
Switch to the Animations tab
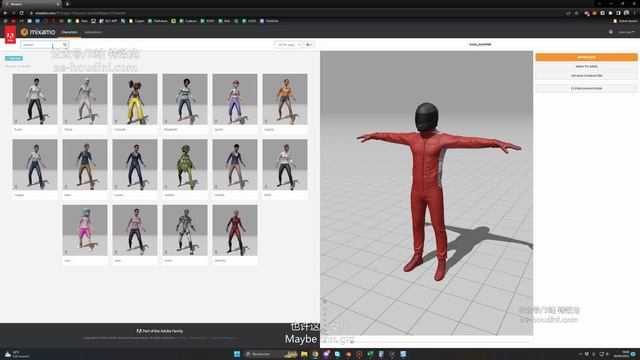click(93, 32)
